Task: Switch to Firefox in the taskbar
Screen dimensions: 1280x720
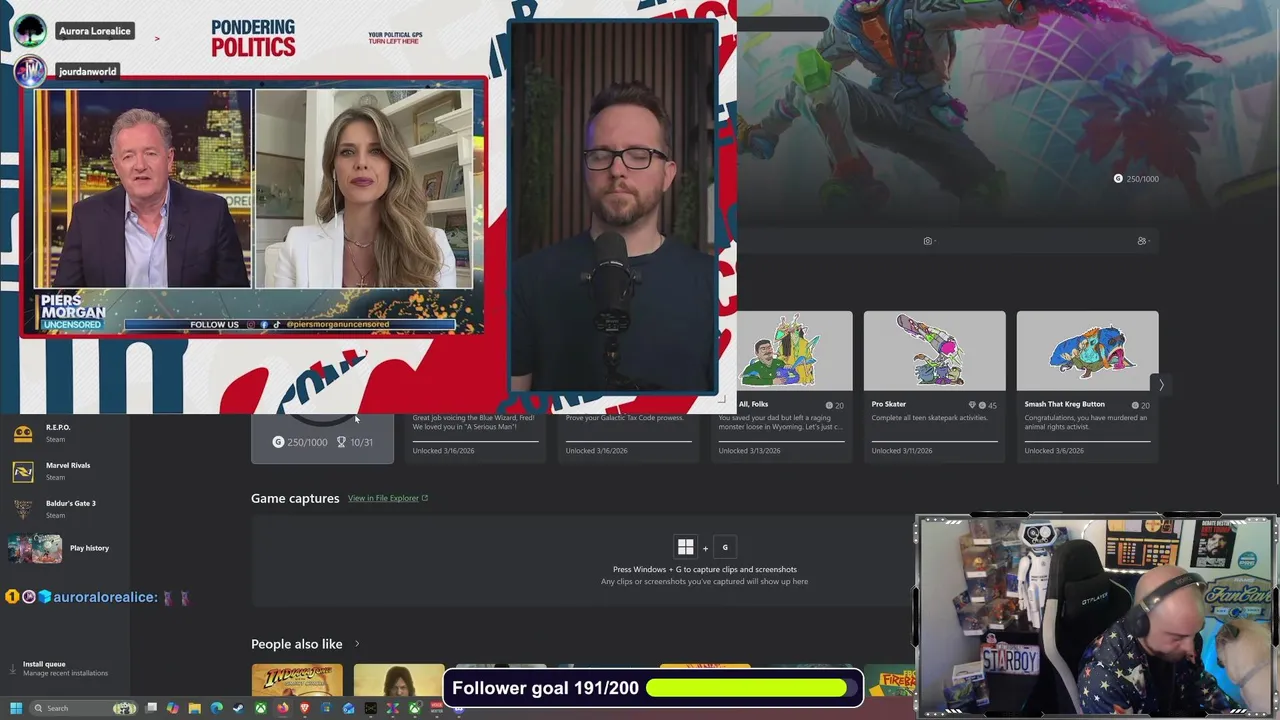Action: point(283,708)
